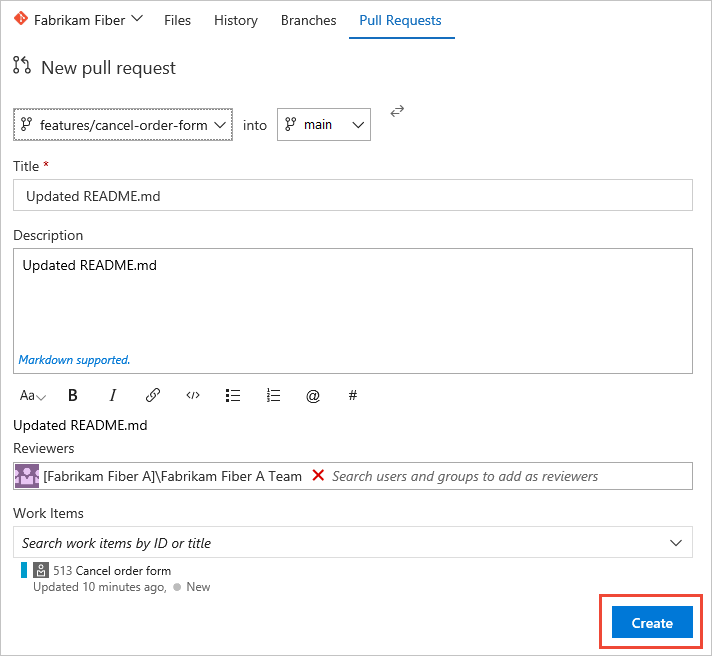Mention a person with the @ icon
This screenshot has height=656, width=712.
pyautogui.click(x=313, y=395)
